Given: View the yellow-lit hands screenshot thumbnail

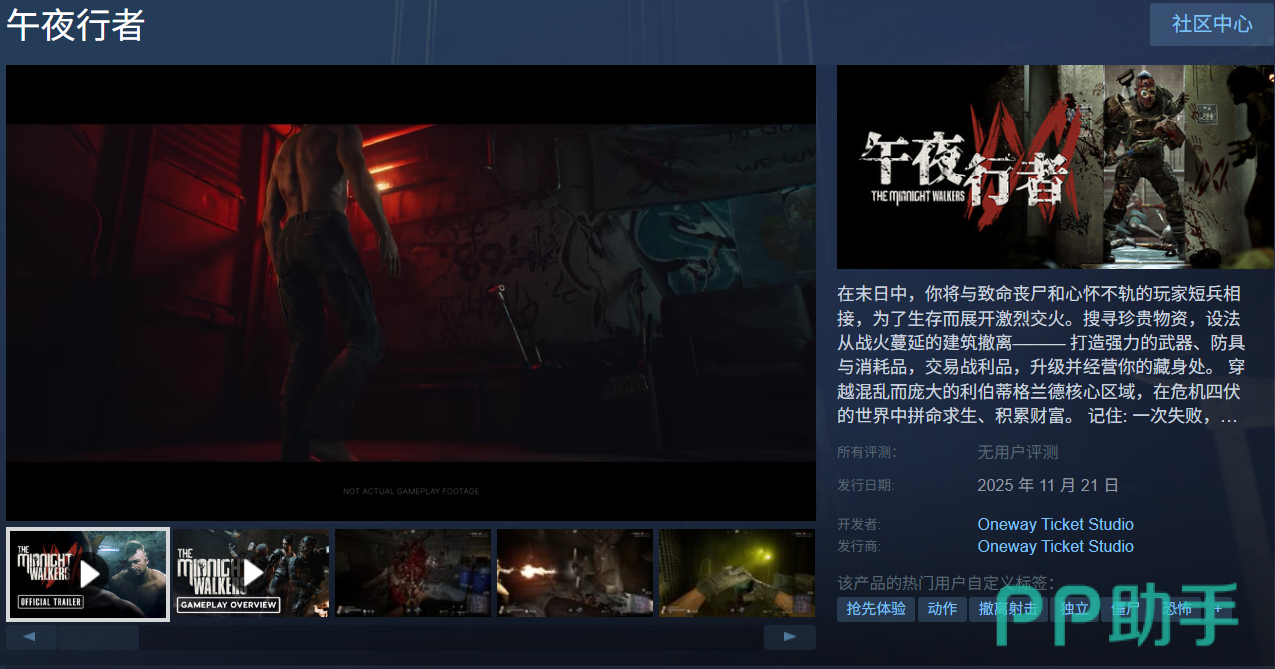Looking at the screenshot, I should (737, 573).
